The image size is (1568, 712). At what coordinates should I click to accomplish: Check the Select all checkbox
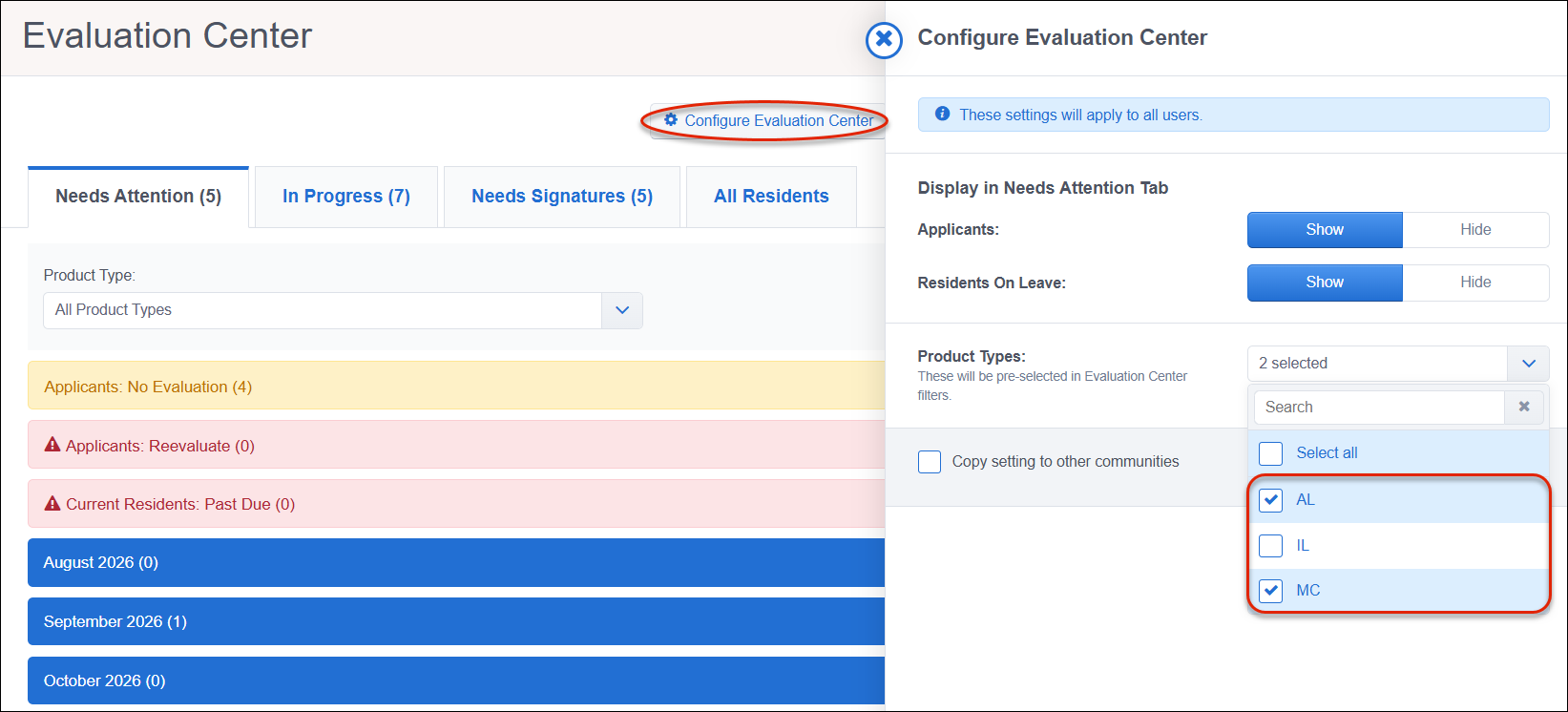coord(1271,453)
